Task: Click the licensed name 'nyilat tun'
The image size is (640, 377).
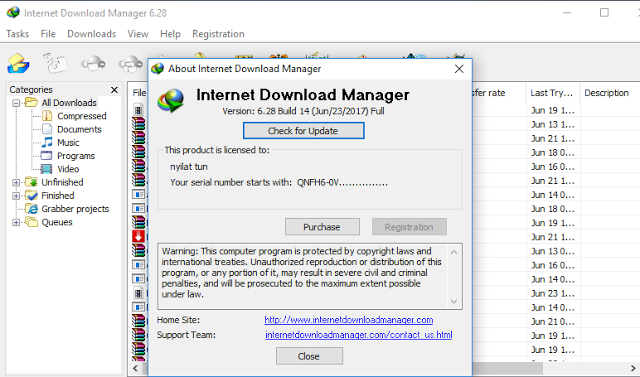Action: (189, 166)
